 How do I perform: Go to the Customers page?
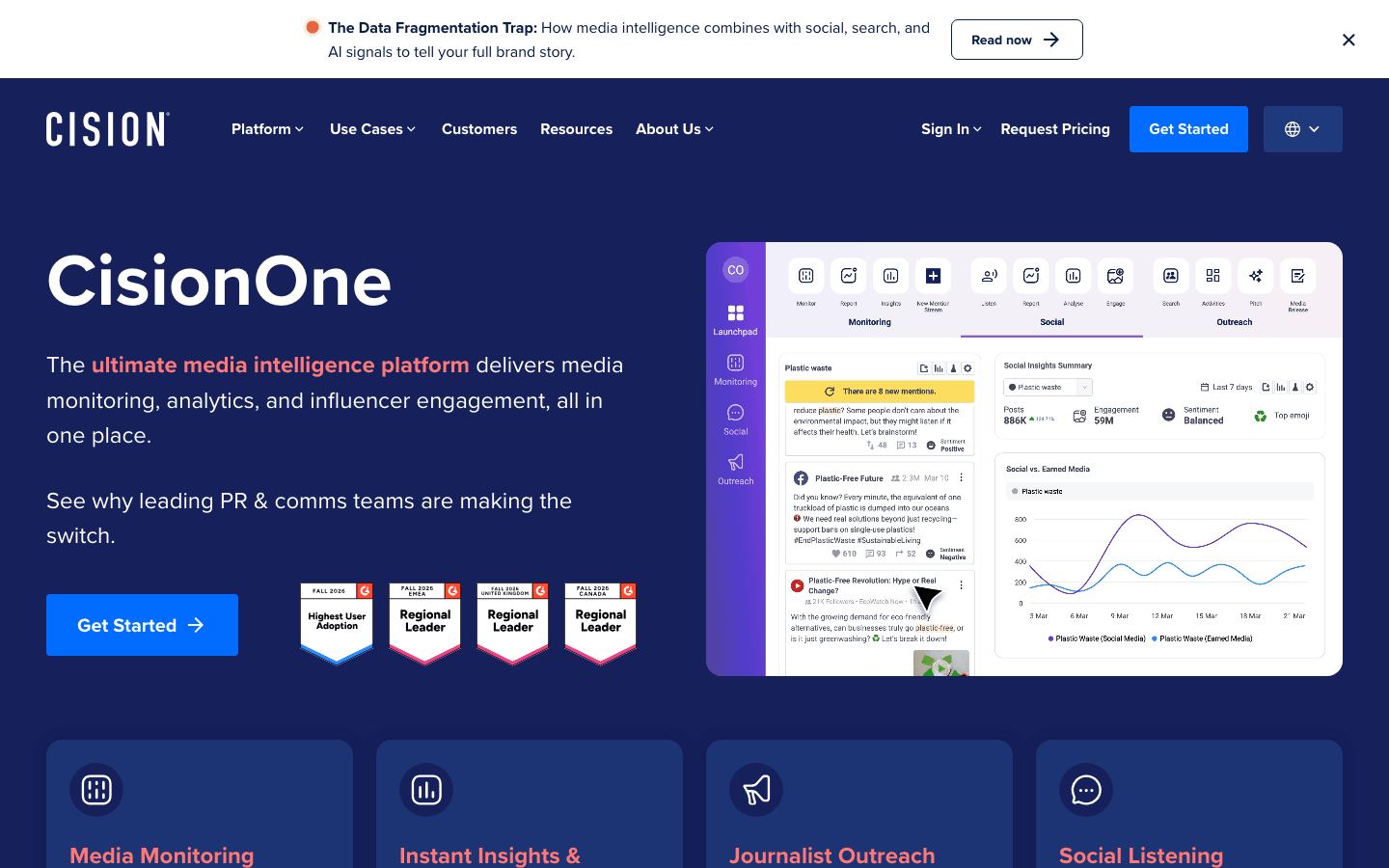point(479,129)
